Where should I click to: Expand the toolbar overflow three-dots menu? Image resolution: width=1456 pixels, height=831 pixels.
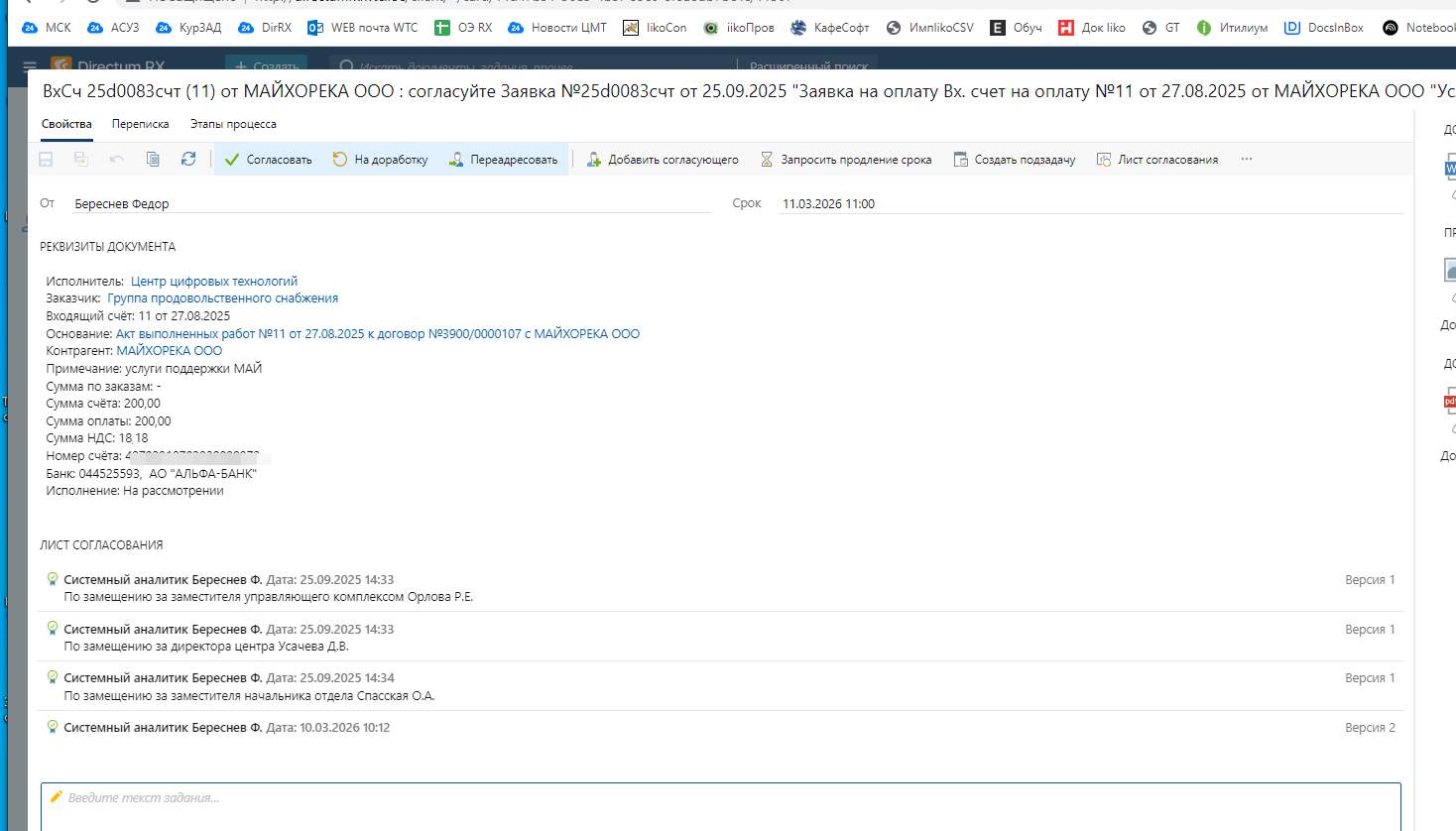tap(1247, 160)
